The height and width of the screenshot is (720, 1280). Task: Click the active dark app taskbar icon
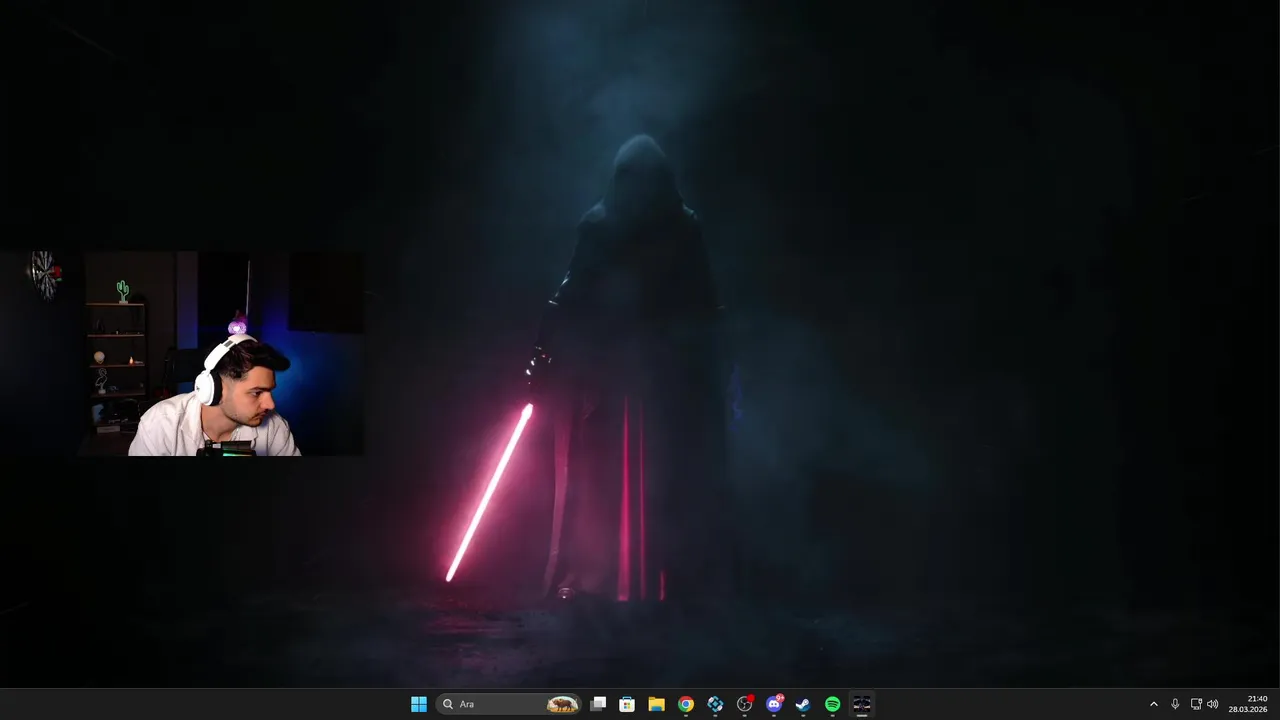[x=862, y=704]
